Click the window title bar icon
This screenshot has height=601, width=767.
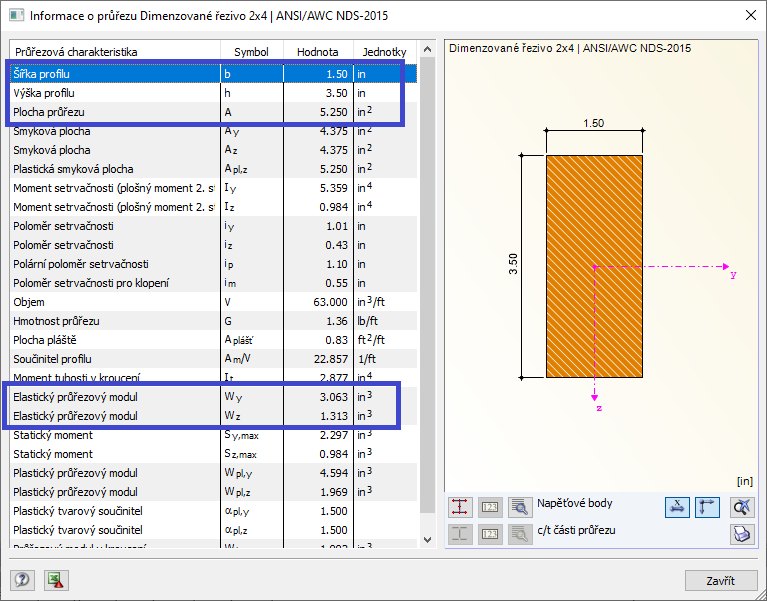click(16, 15)
